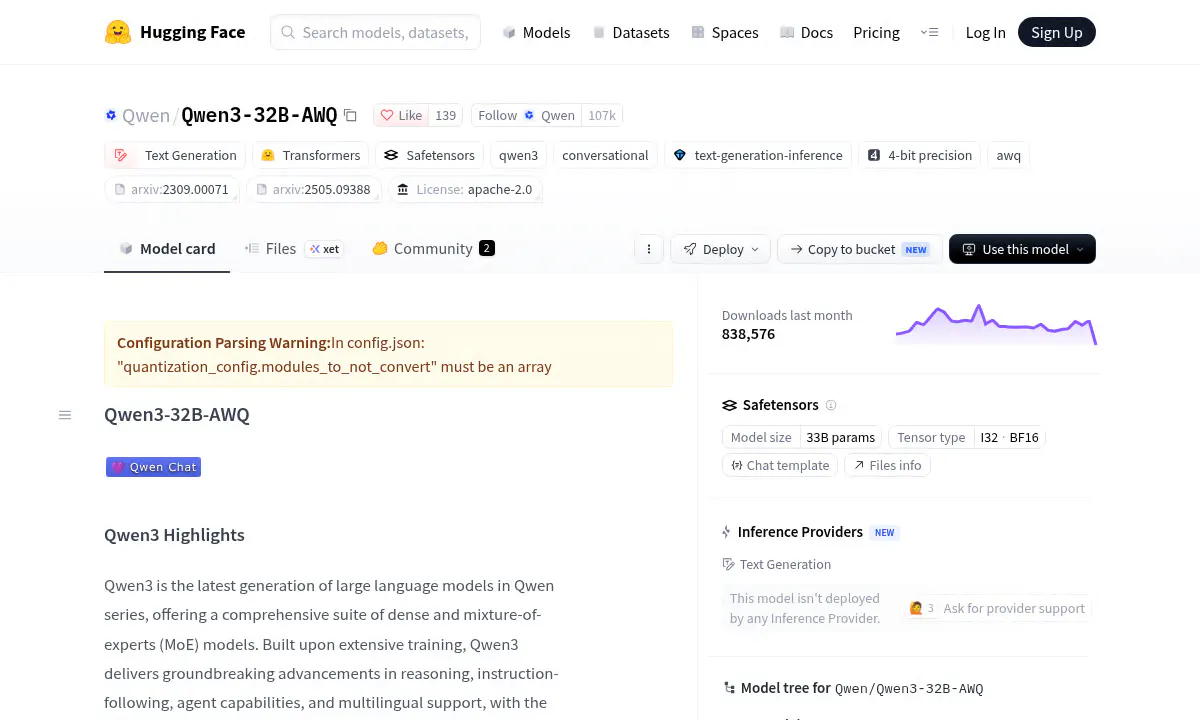Open the Chat template button

click(780, 465)
